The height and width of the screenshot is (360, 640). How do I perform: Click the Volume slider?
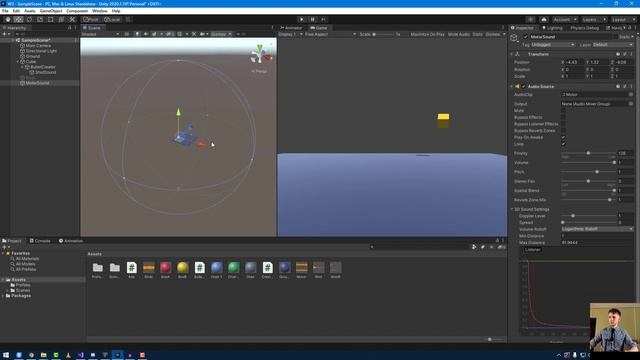(x=588, y=162)
